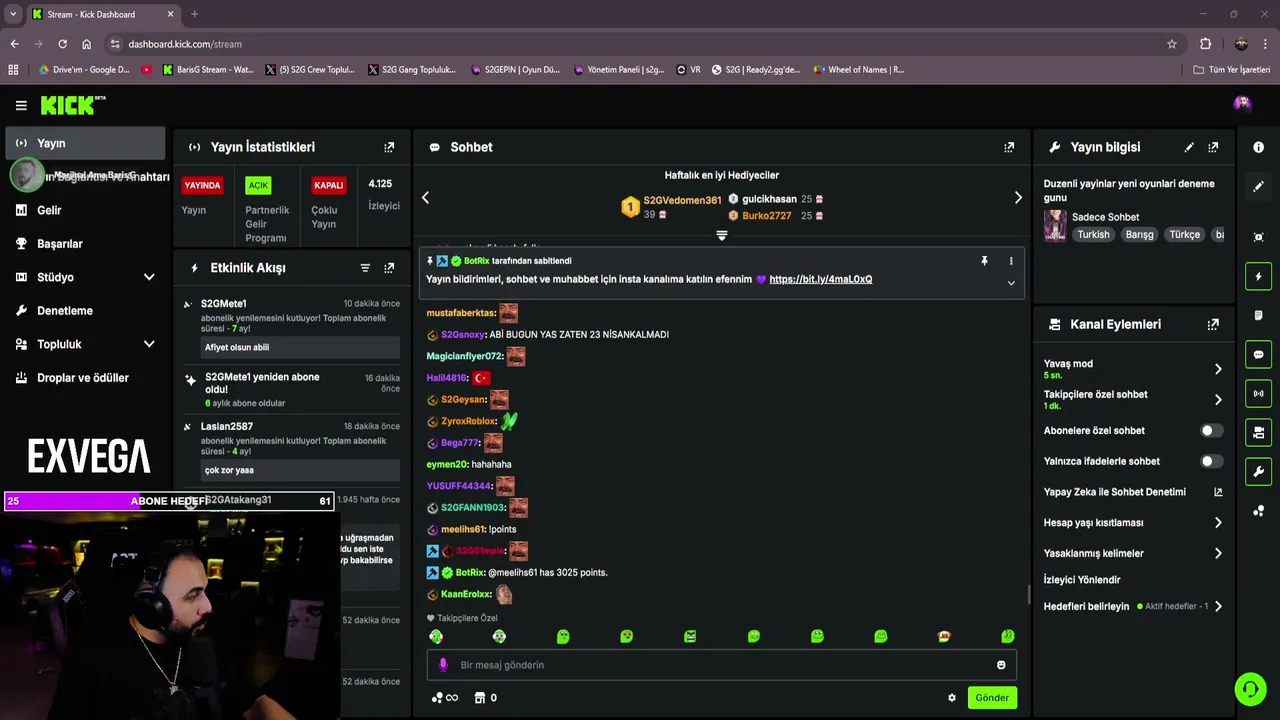Open the bit.ly link in the pinned message
This screenshot has width=1280, height=720.
click(x=820, y=279)
